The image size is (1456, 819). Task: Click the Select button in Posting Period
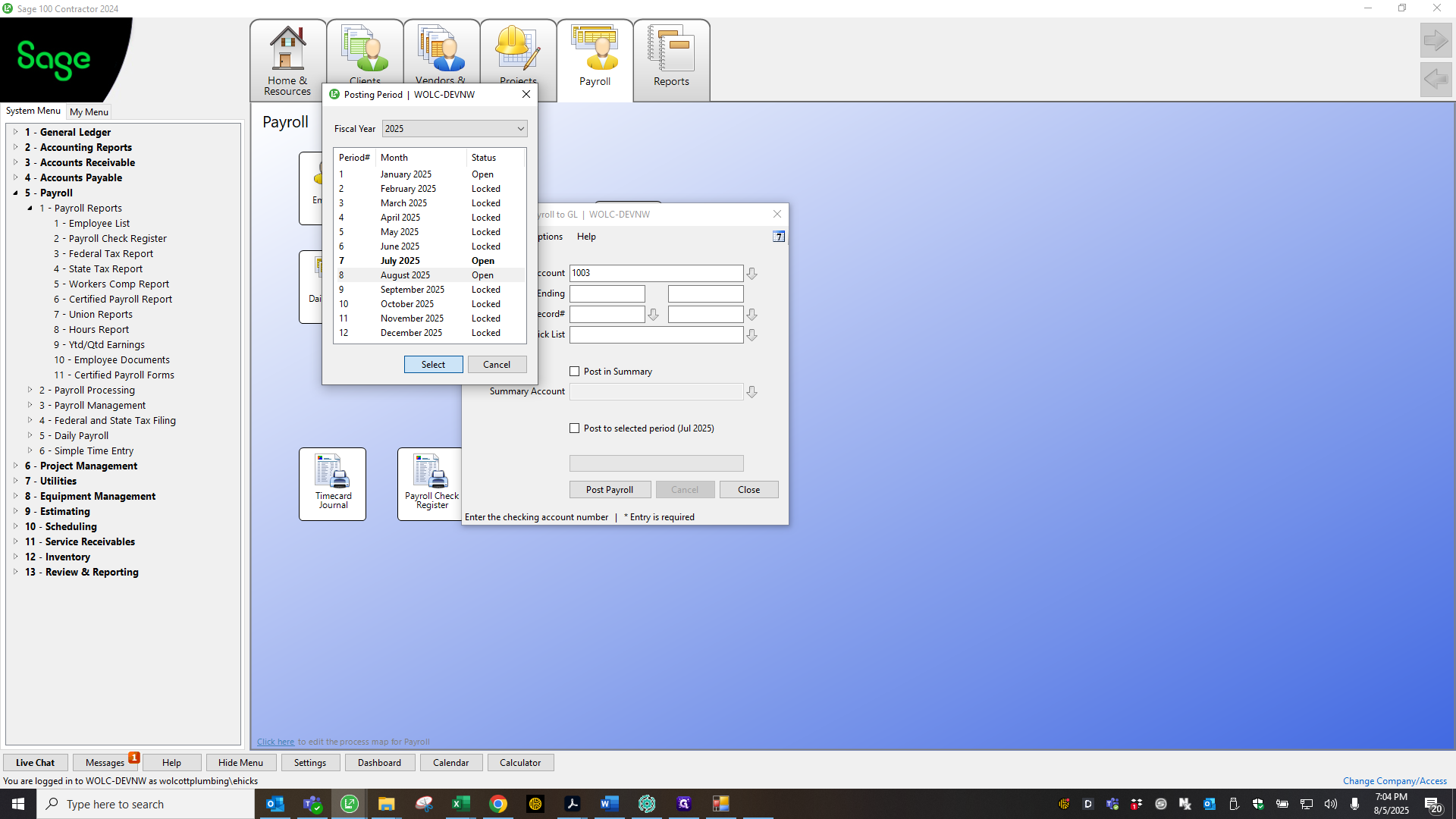coord(433,365)
